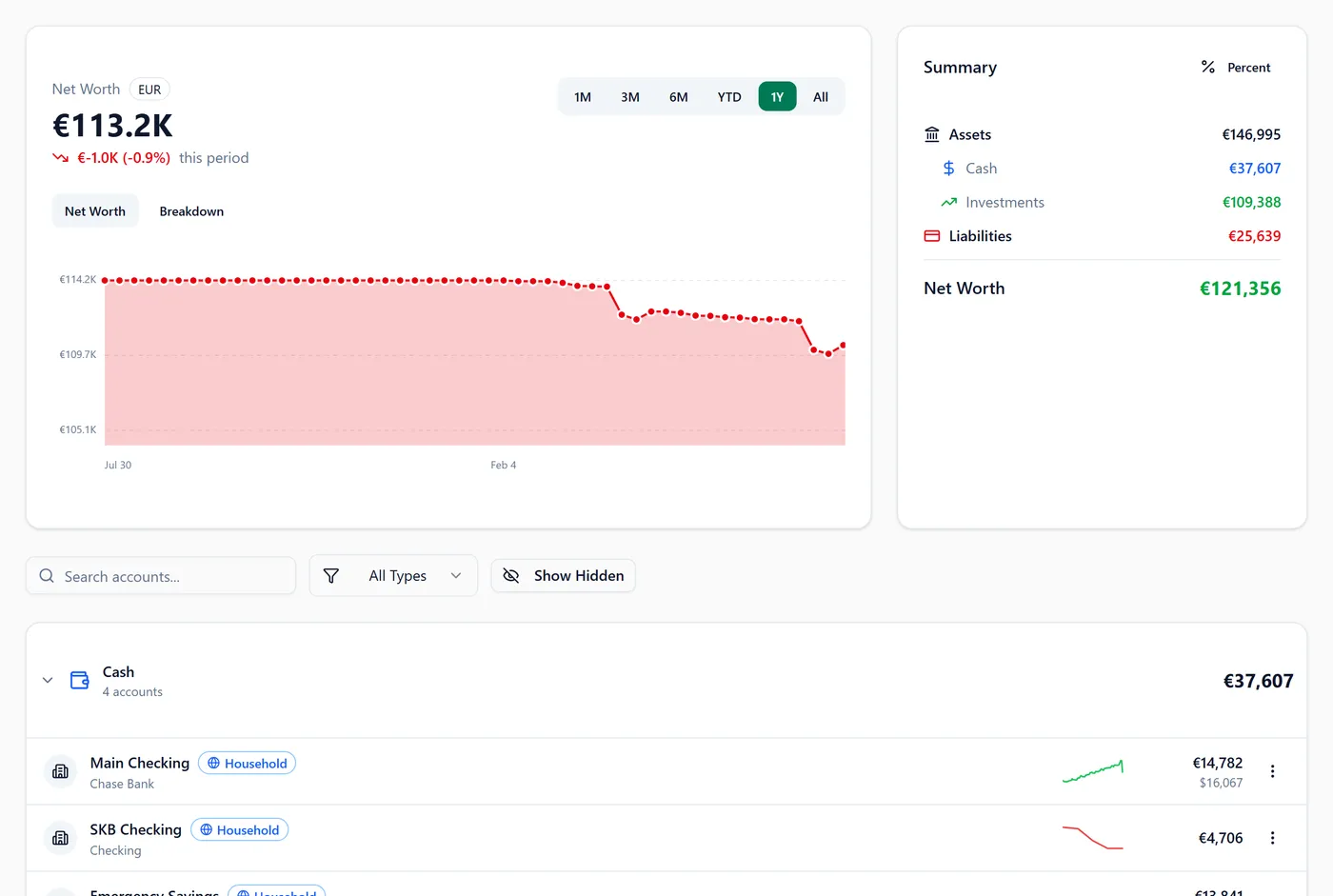Click the percent symbol icon in Summary
The height and width of the screenshot is (896, 1333).
click(x=1207, y=67)
